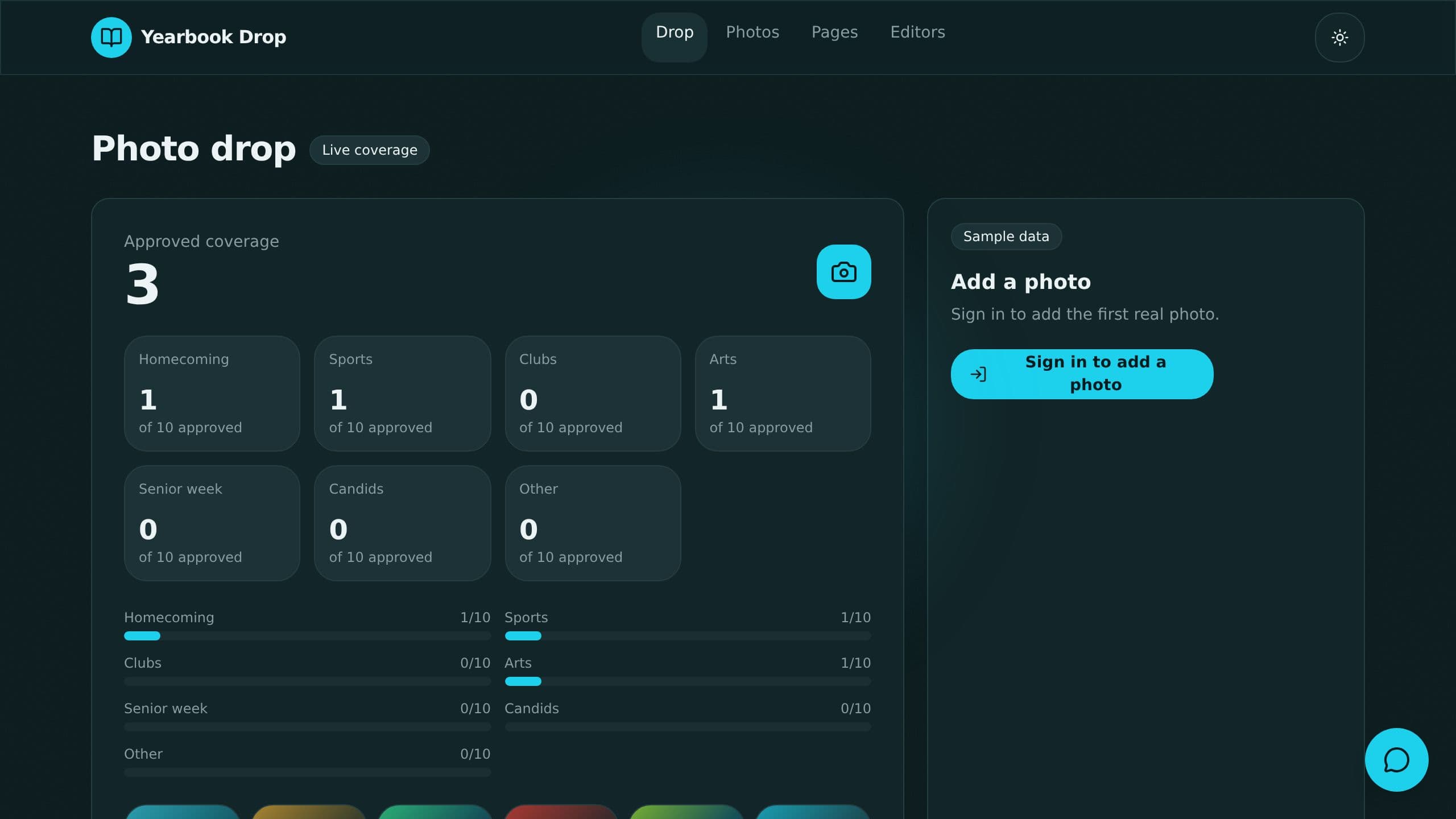Click the sign-in arrow icon
The height and width of the screenshot is (819, 1456).
[978, 374]
